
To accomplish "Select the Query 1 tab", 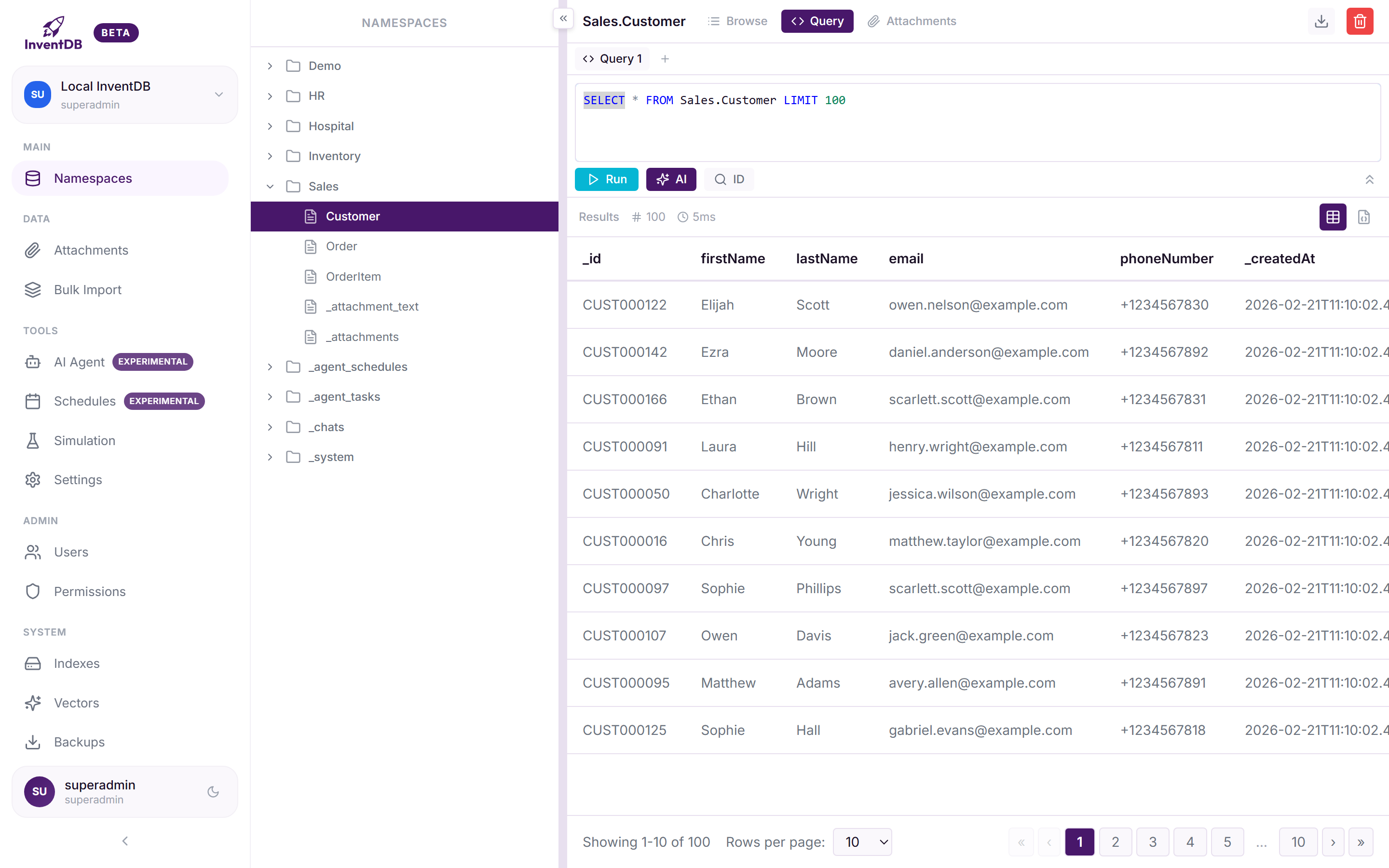I will tap(612, 58).
